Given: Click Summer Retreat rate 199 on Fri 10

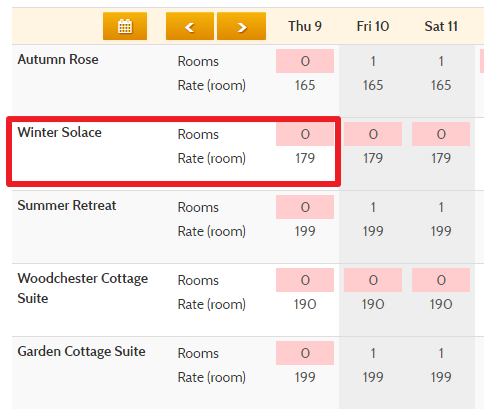Looking at the screenshot, I should click(373, 231).
